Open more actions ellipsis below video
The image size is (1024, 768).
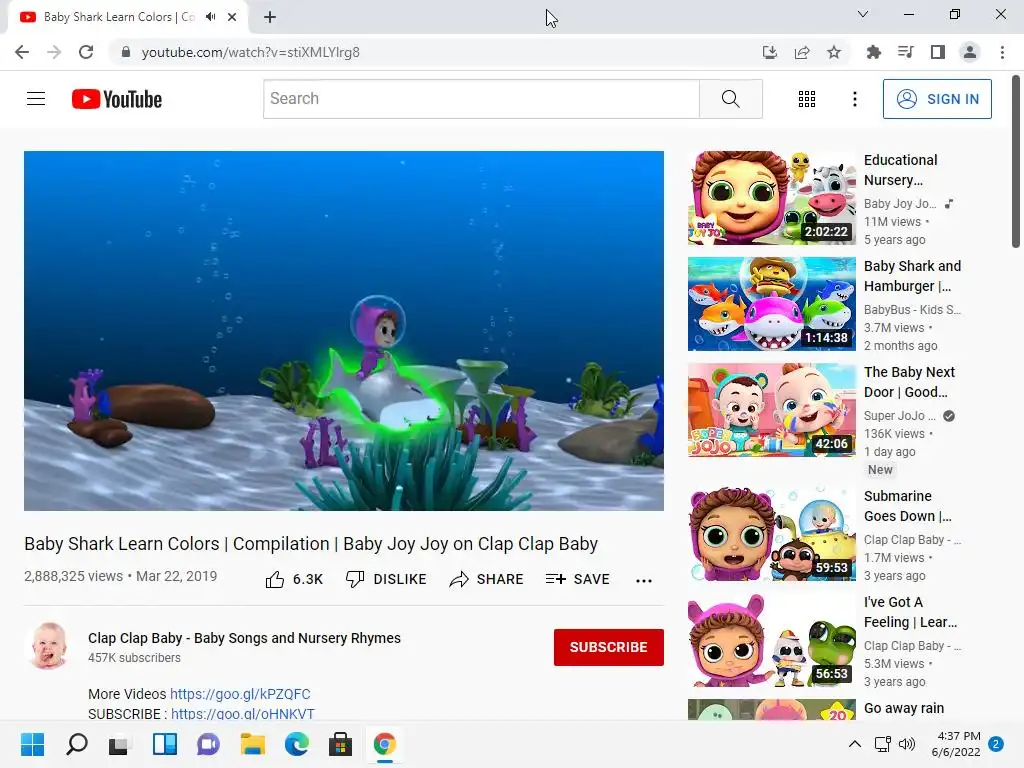point(644,581)
